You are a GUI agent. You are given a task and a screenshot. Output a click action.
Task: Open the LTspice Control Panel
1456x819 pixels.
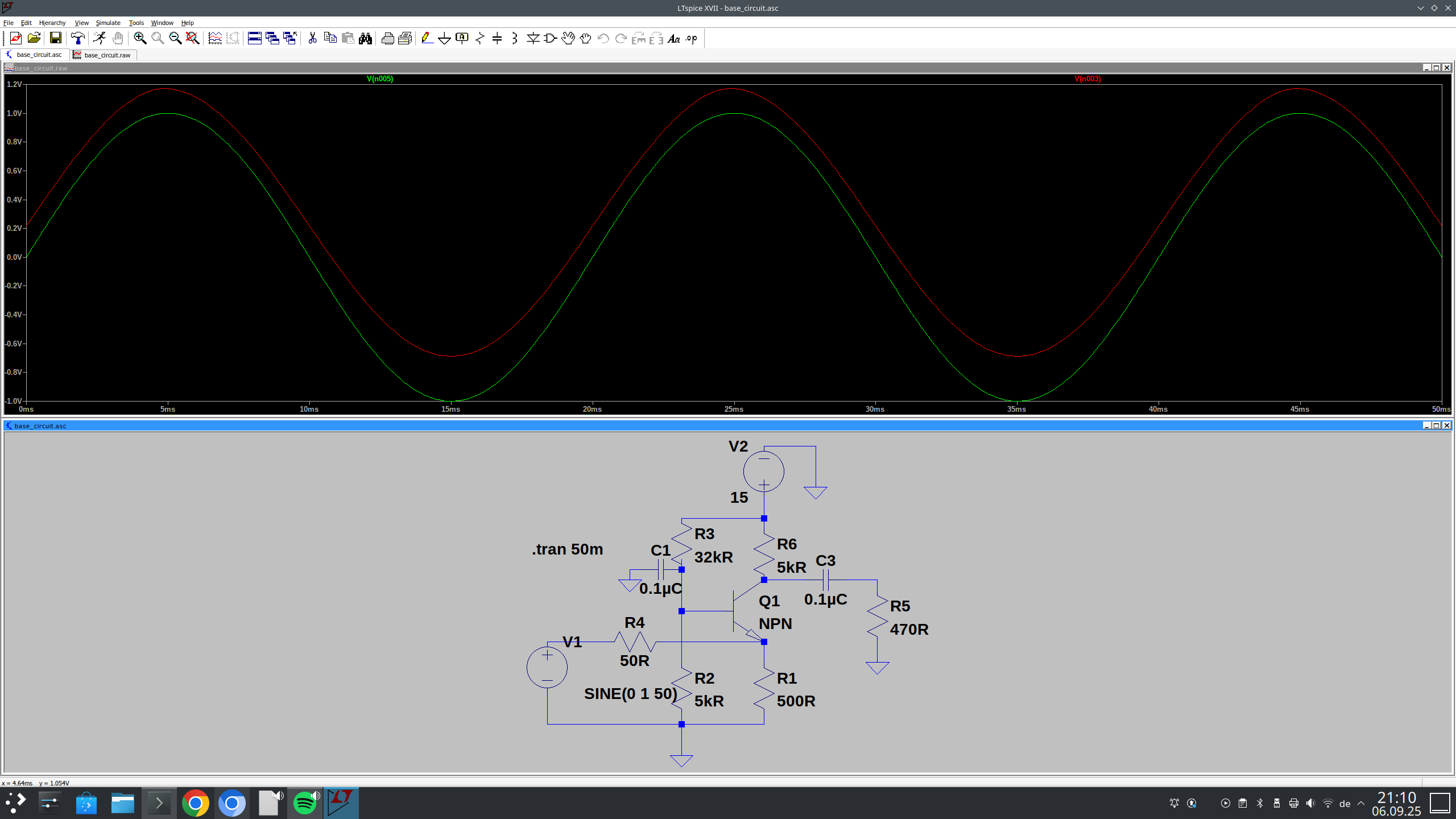[78, 38]
